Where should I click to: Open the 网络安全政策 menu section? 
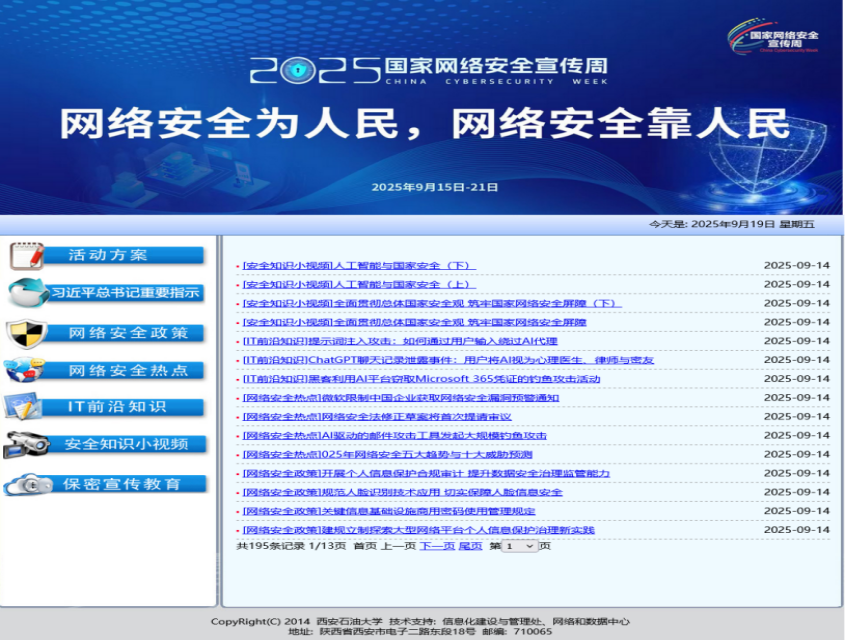click(128, 333)
